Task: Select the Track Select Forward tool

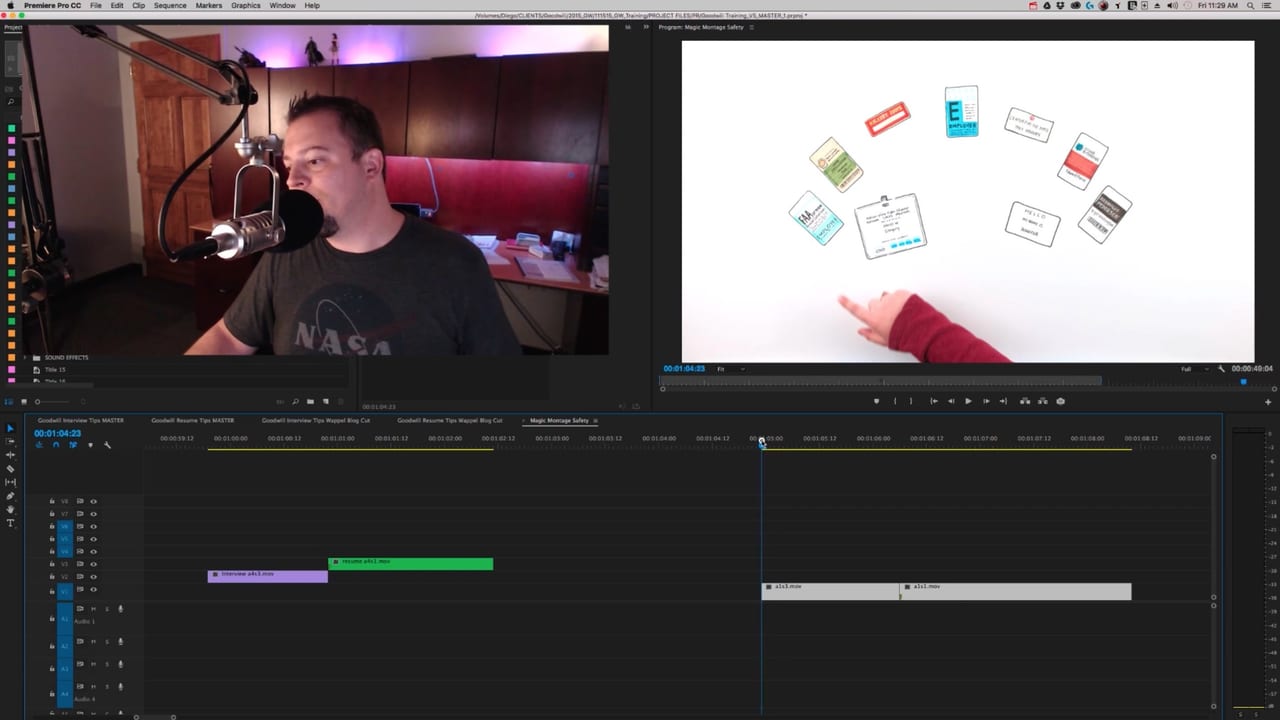Action: (x=11, y=441)
